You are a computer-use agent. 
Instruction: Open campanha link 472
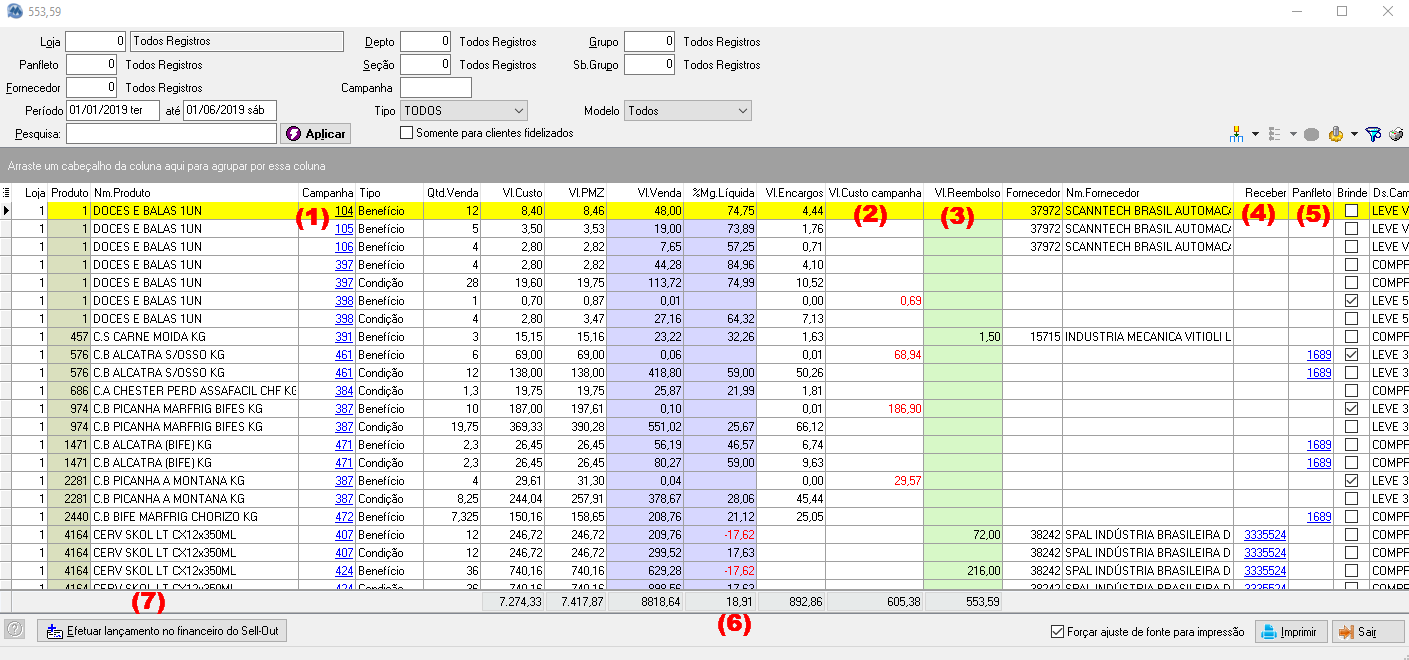point(344,517)
